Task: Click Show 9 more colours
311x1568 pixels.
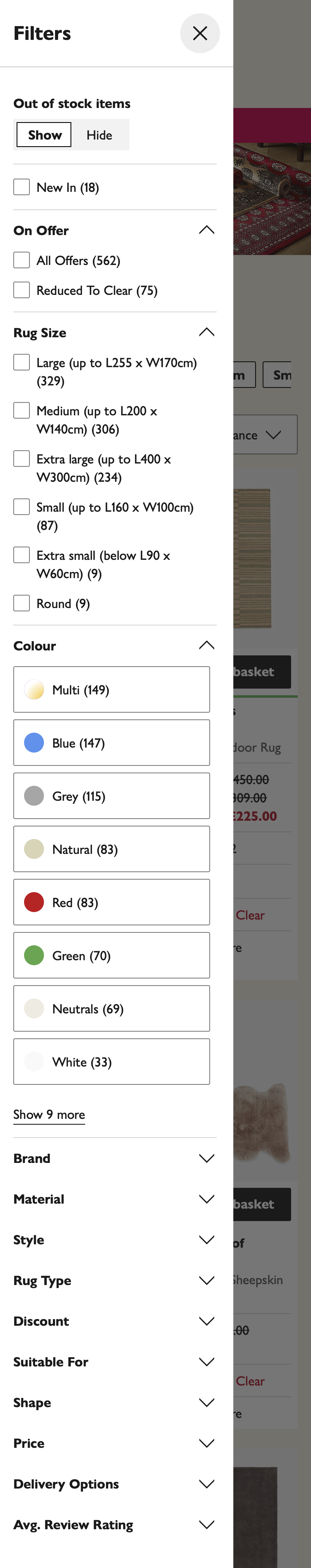Action: point(49,1114)
